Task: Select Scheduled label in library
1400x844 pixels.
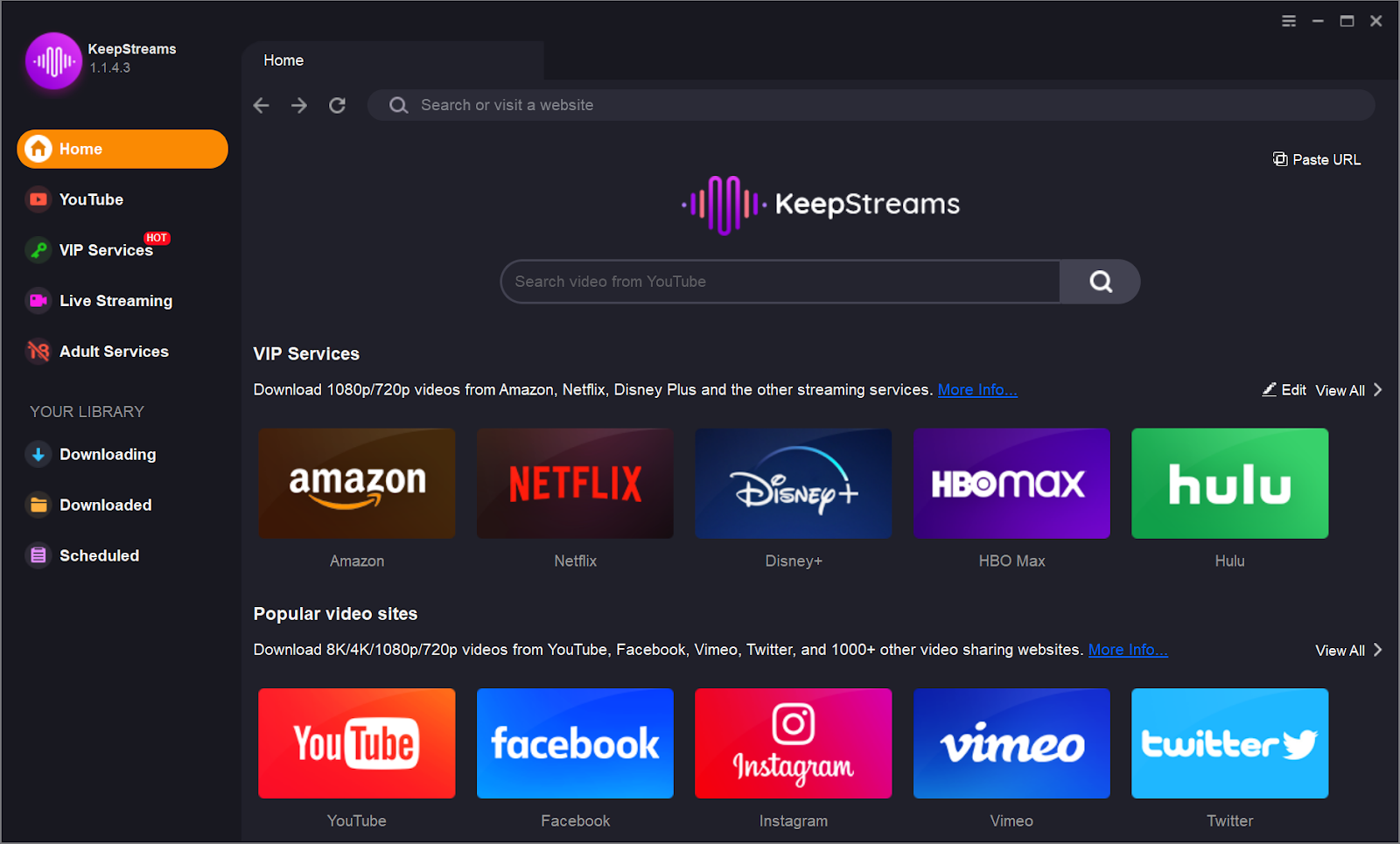Action: pos(99,556)
